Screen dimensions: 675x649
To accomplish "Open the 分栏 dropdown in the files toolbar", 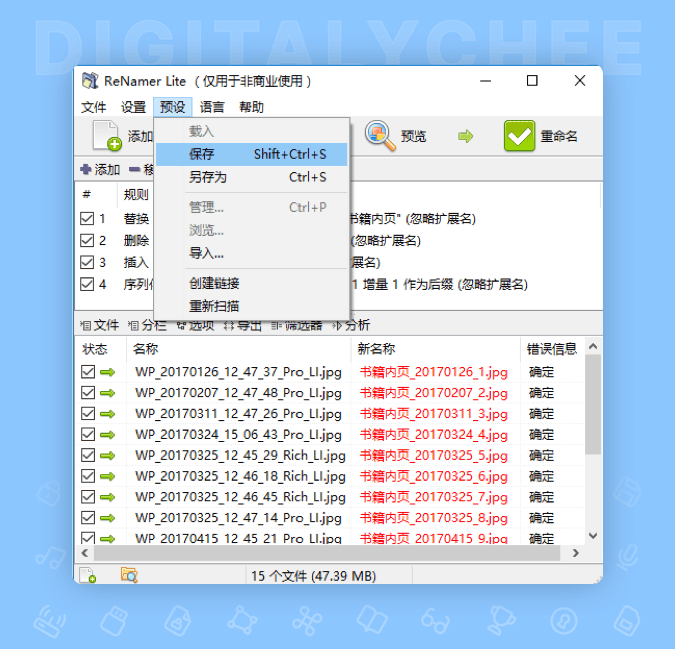I will 147,325.
